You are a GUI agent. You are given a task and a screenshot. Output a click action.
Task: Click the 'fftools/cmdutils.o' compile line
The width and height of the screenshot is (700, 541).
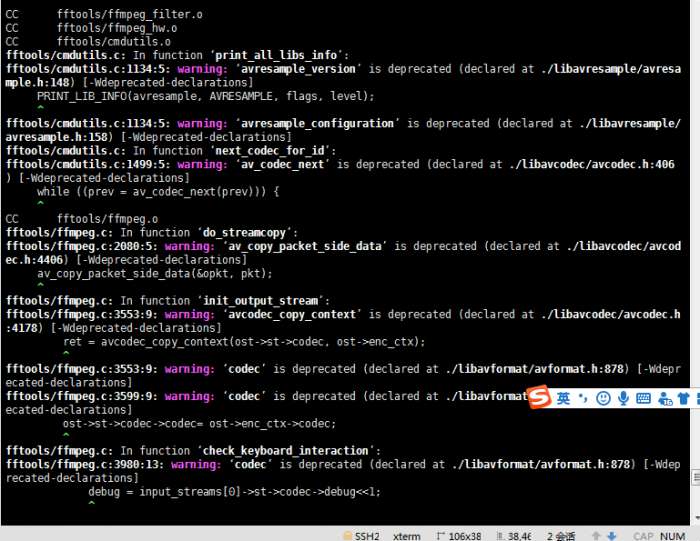click(88, 42)
